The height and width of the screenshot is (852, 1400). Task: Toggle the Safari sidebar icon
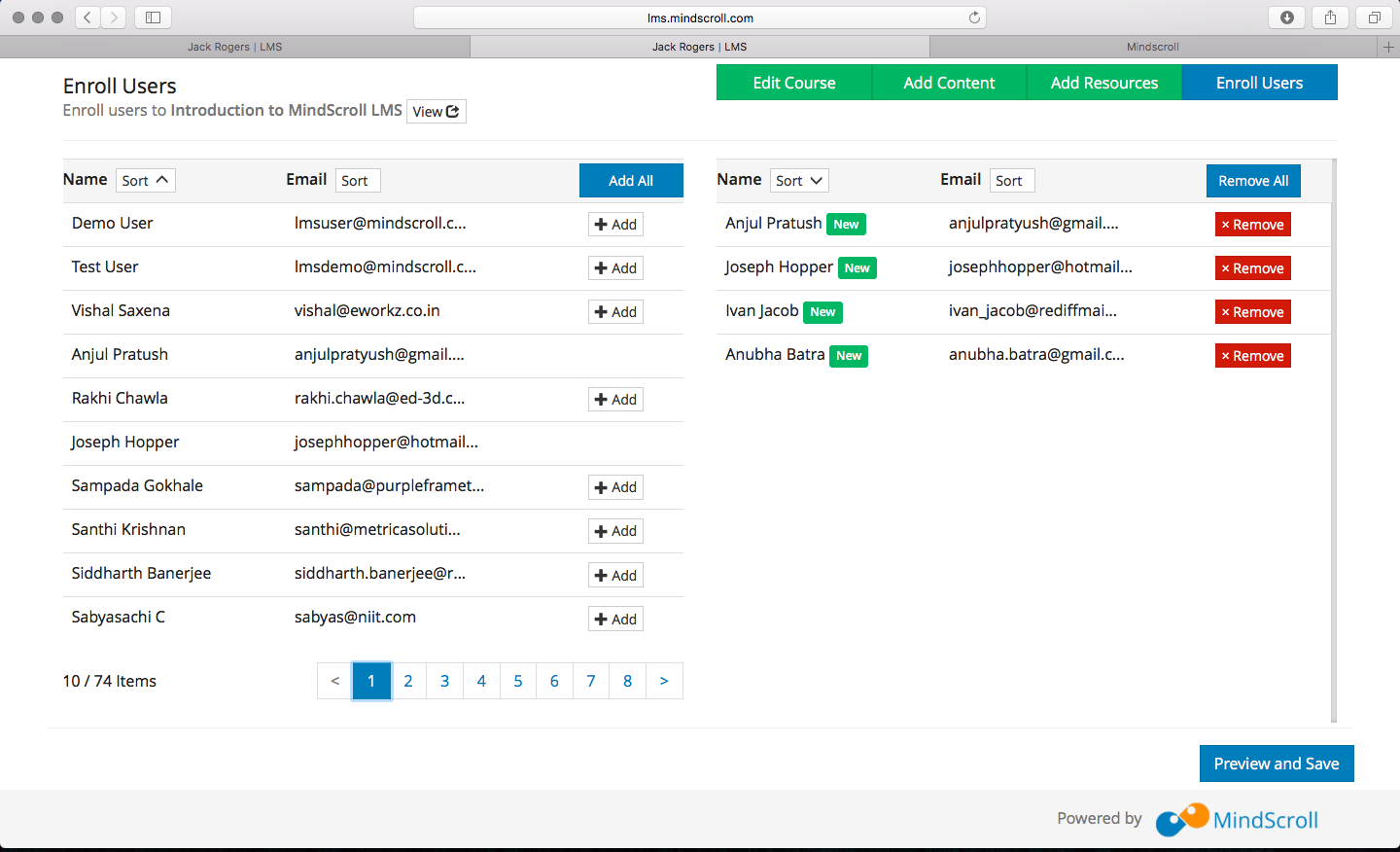click(153, 18)
